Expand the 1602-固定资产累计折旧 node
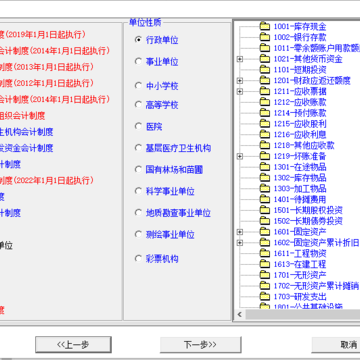 point(240,243)
